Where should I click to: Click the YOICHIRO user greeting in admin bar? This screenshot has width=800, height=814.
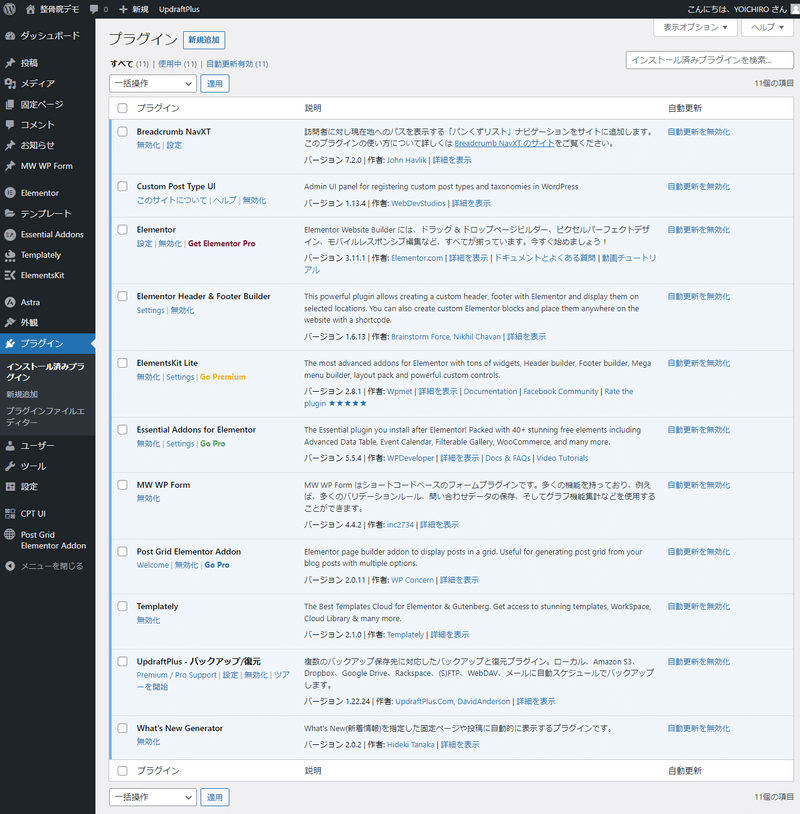pos(737,9)
